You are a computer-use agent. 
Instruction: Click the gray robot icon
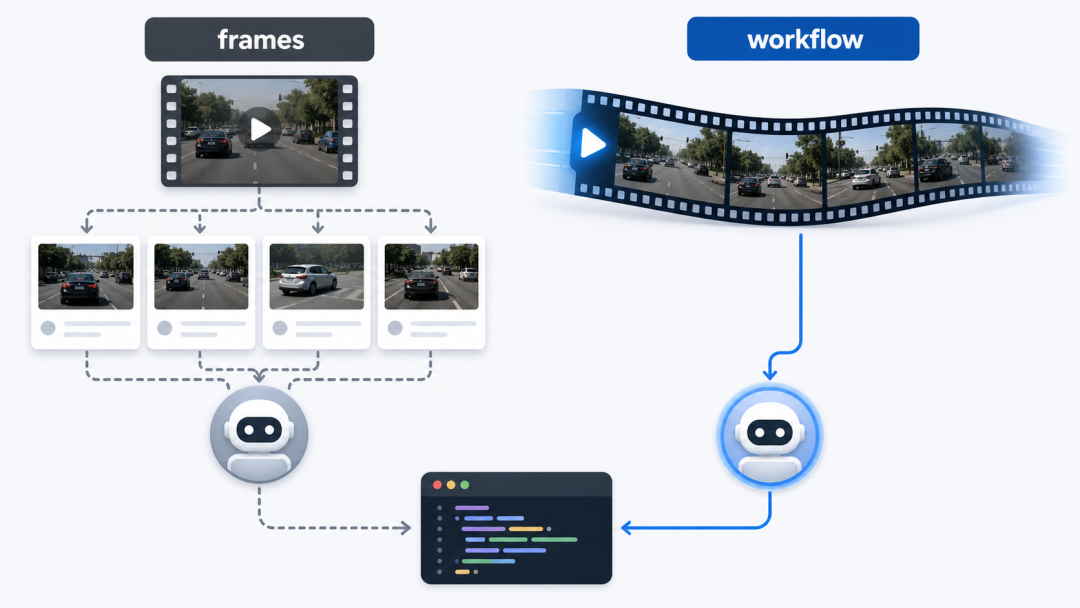[259, 434]
